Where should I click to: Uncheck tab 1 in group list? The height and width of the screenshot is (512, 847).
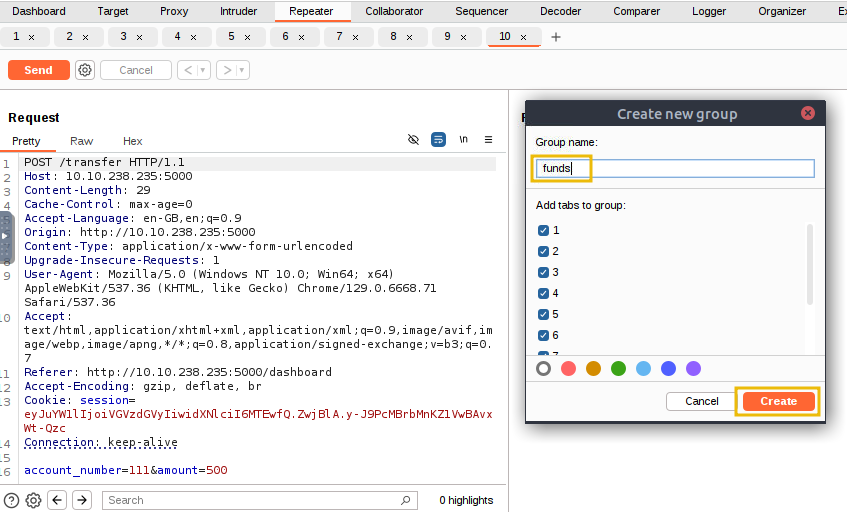pyautogui.click(x=543, y=231)
